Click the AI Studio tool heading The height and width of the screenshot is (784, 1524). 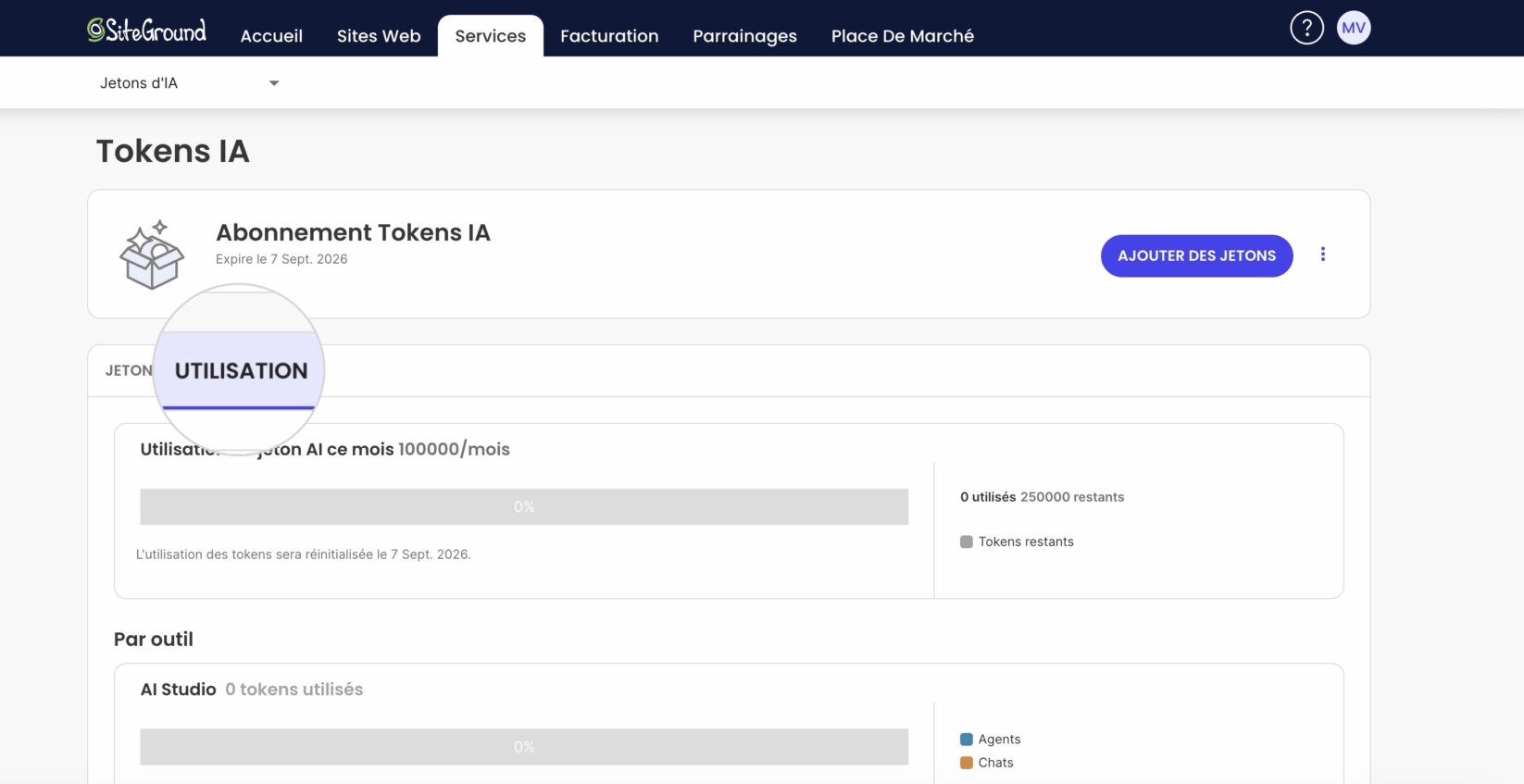178,690
